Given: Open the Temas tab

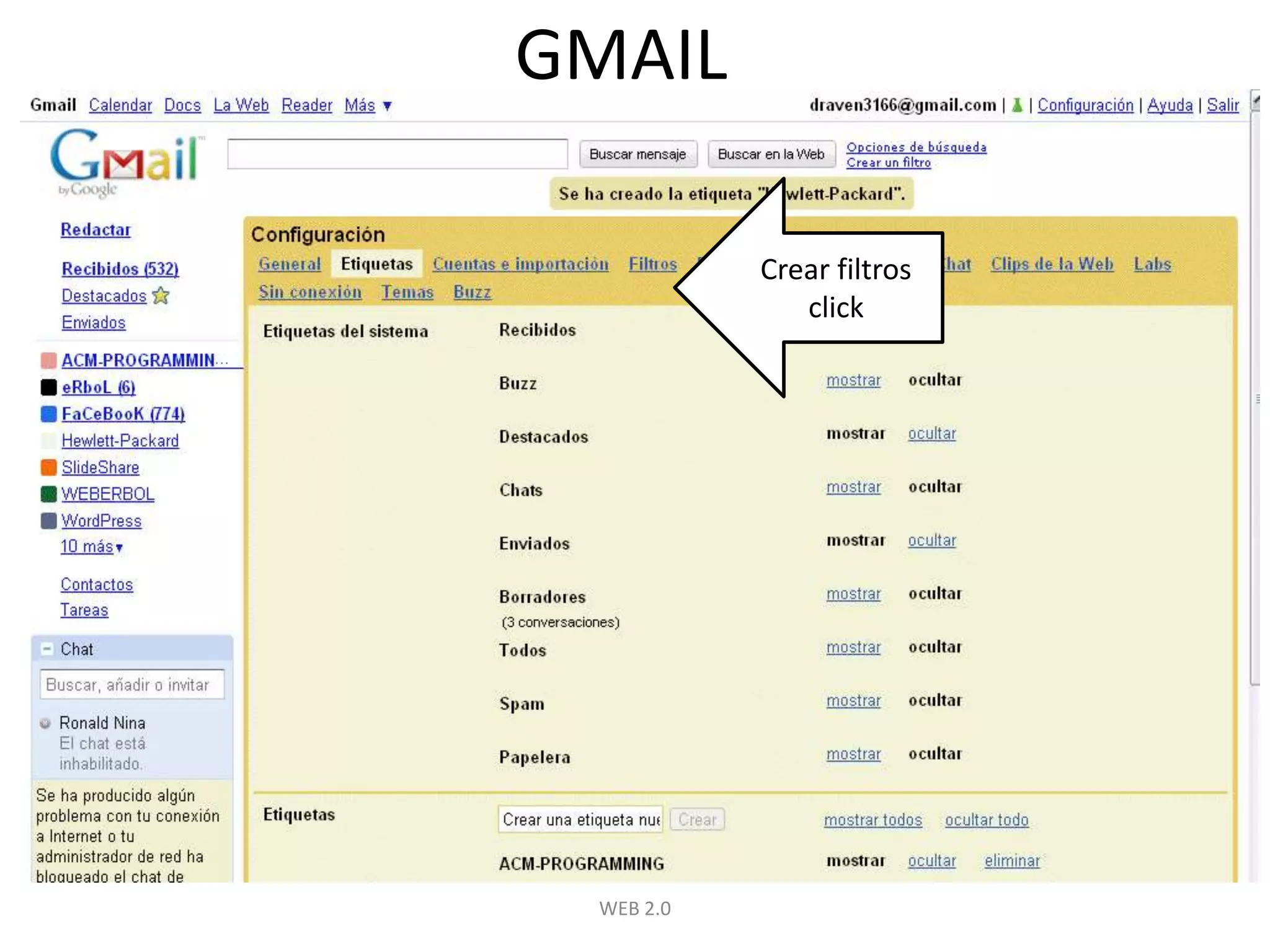Looking at the screenshot, I should pos(407,292).
